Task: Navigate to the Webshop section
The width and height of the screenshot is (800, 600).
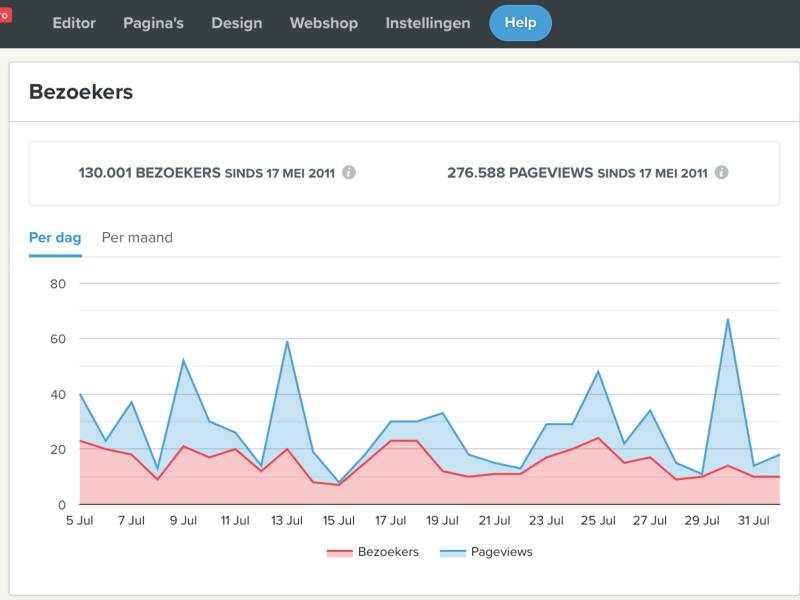Action: point(323,23)
